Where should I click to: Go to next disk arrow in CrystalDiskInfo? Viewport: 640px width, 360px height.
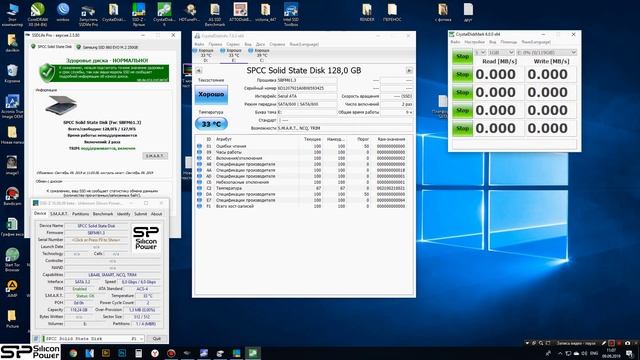pyautogui.click(x=409, y=71)
